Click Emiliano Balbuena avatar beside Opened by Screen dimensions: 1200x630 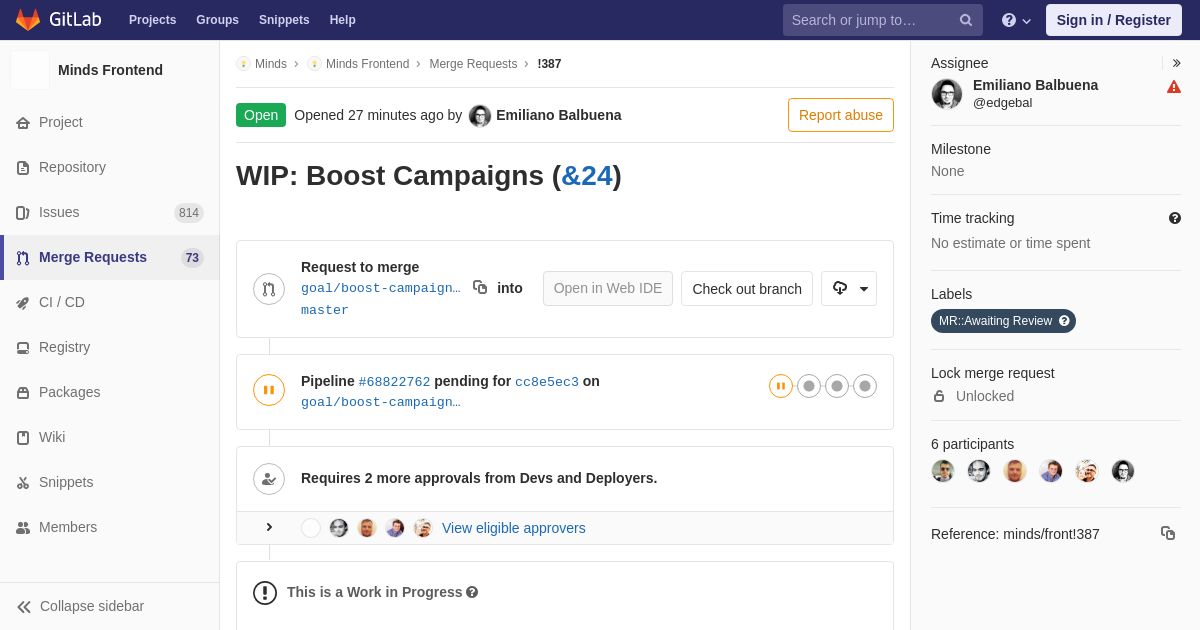click(480, 116)
